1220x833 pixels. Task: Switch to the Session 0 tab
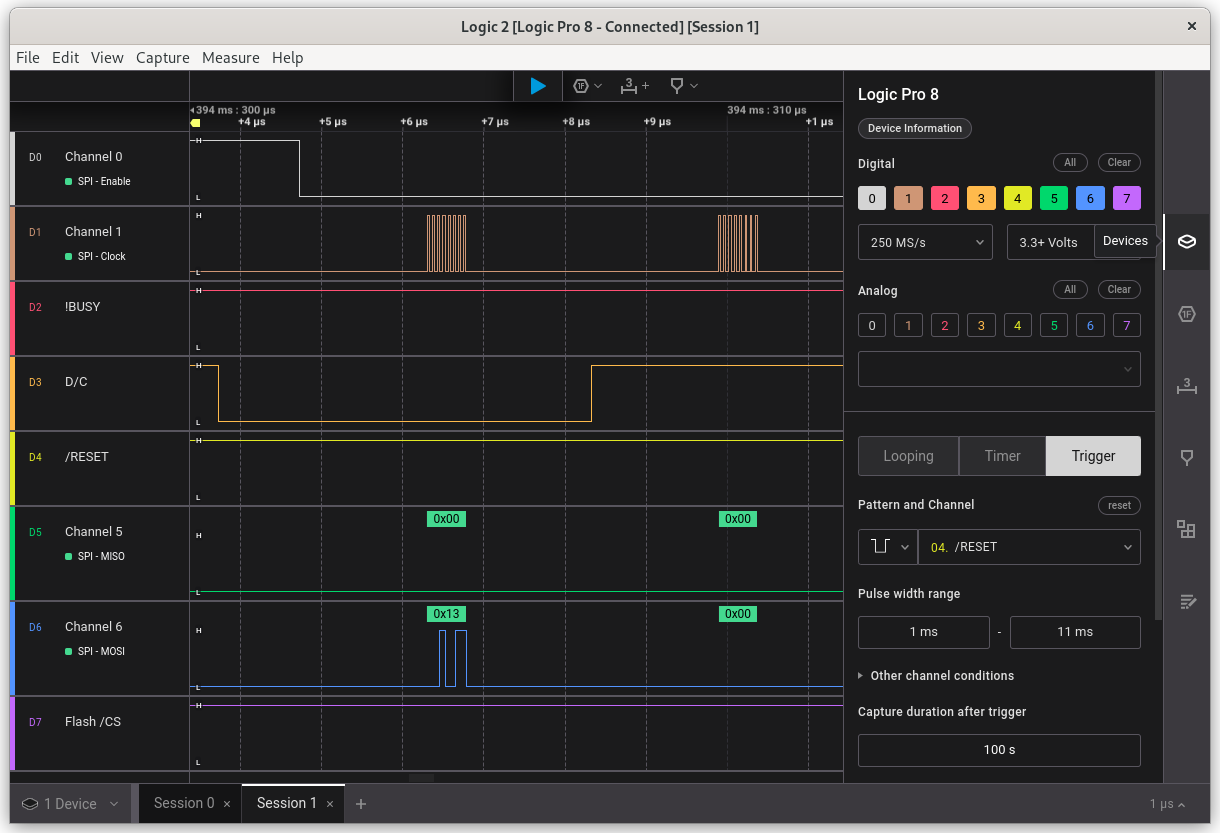[183, 804]
